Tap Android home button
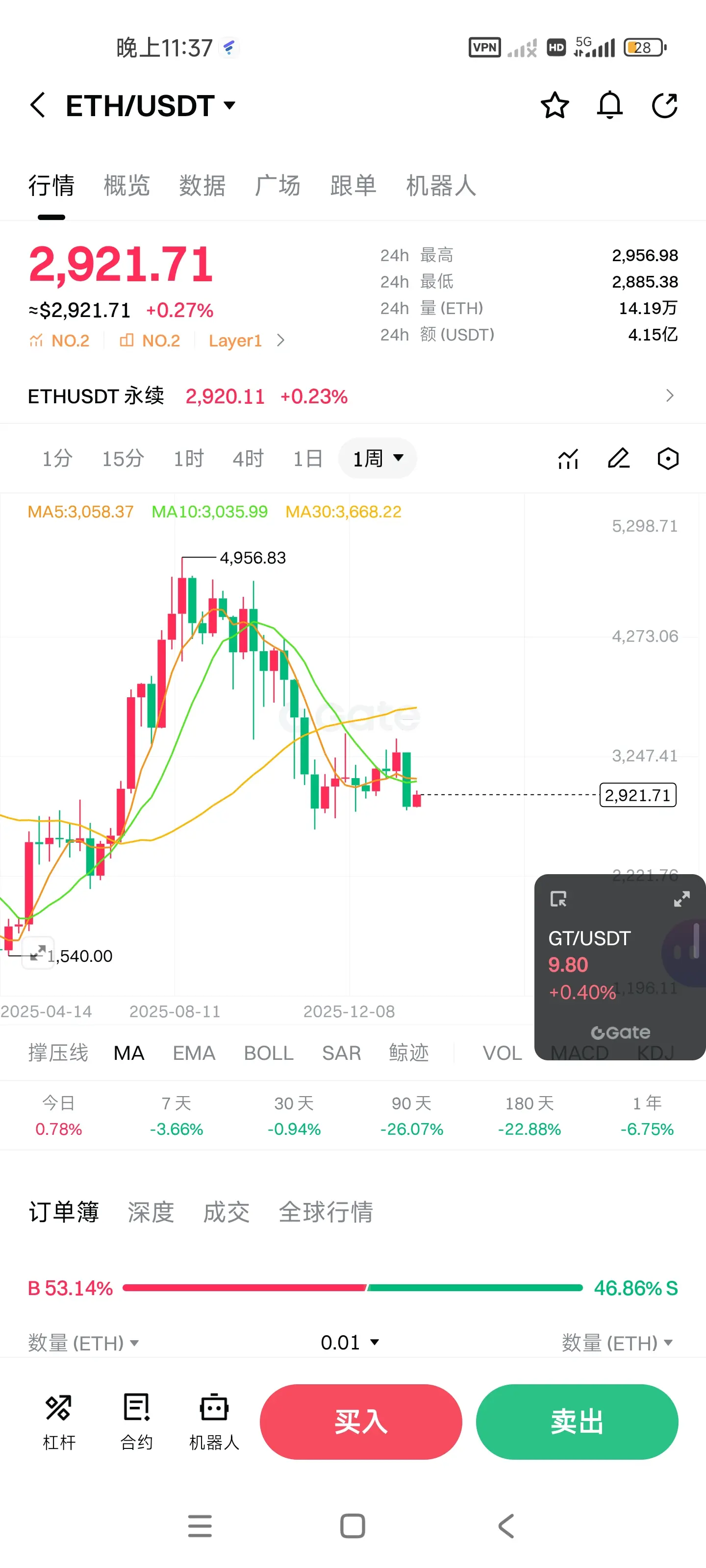706x1568 pixels. [x=353, y=1526]
